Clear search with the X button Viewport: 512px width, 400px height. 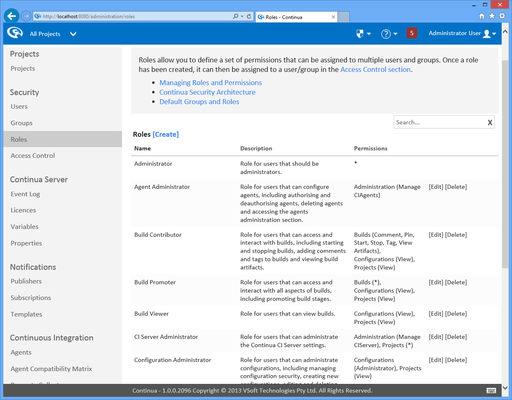pyautogui.click(x=490, y=122)
